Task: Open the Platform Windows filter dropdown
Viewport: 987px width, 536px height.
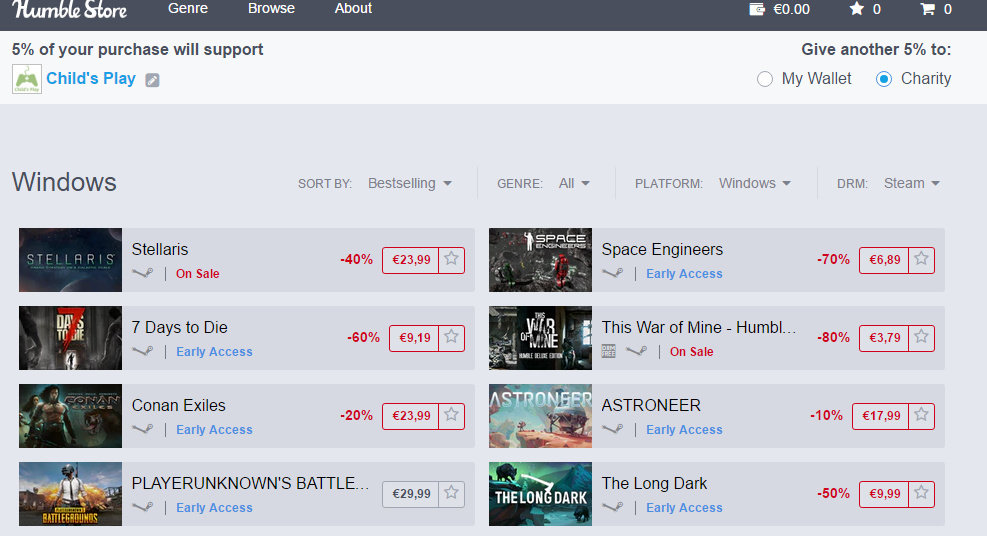Action: tap(755, 183)
